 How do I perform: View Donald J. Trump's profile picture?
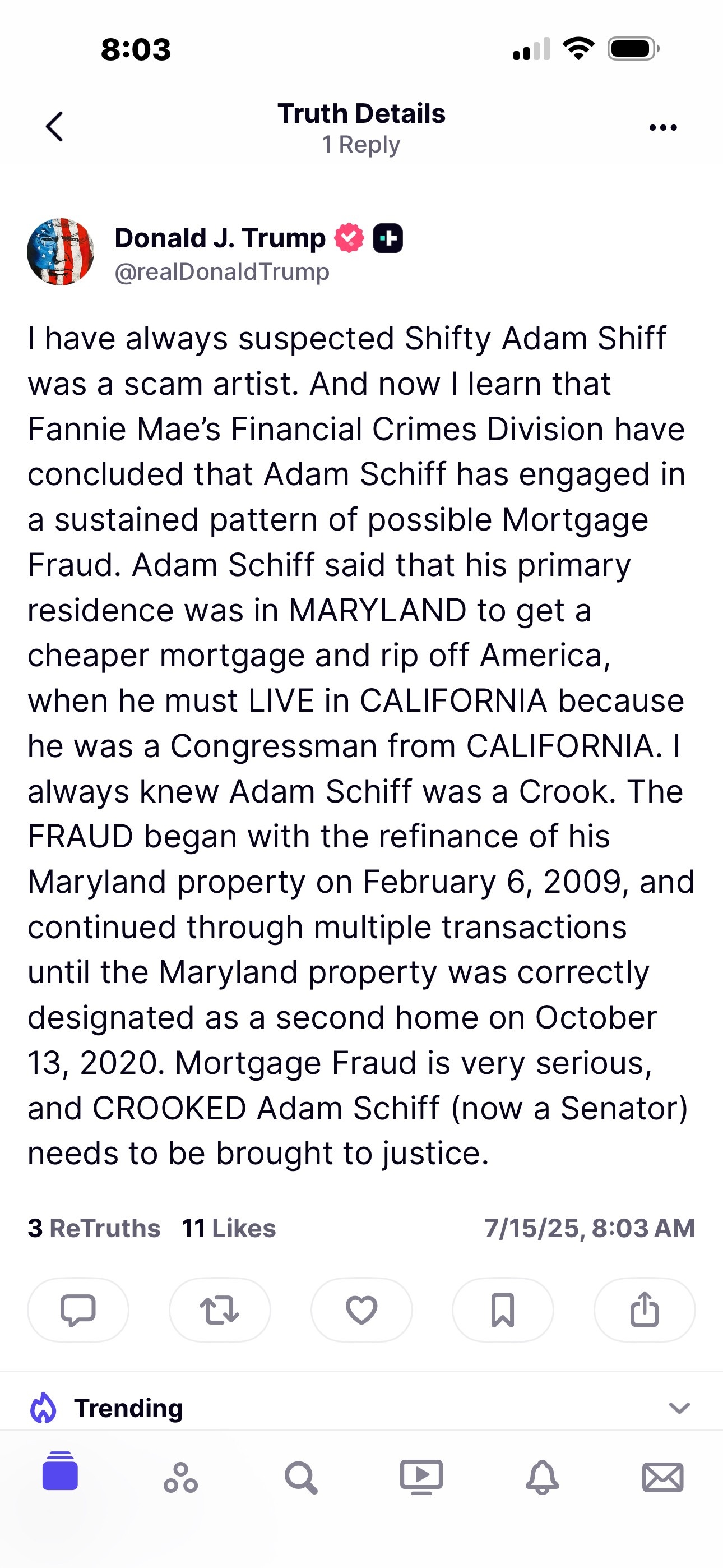[x=61, y=251]
